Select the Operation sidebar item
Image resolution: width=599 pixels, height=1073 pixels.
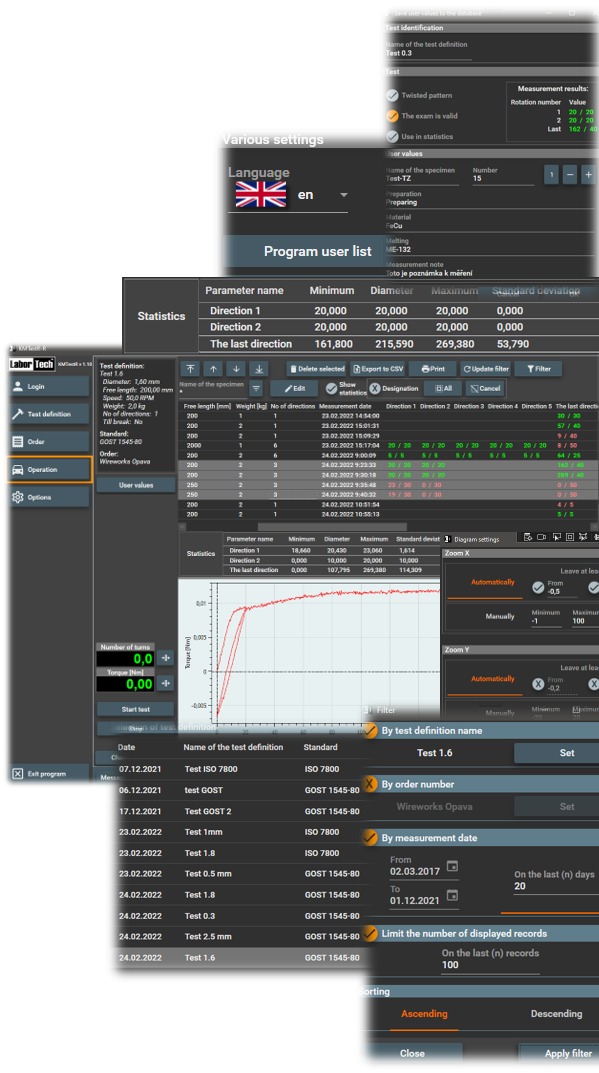tap(49, 469)
